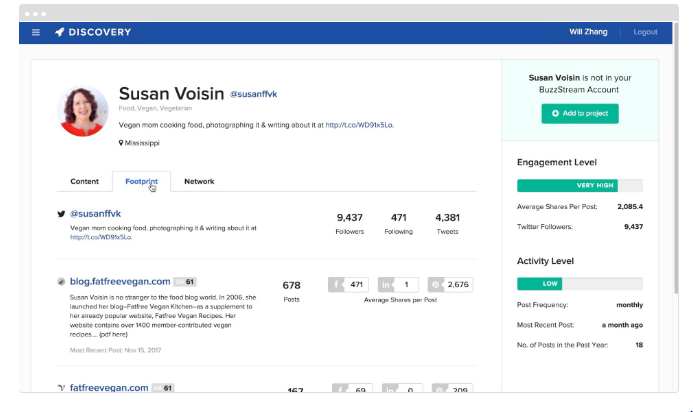
Task: Click the LinkedIn share count icon showing 1
Action: [387, 284]
